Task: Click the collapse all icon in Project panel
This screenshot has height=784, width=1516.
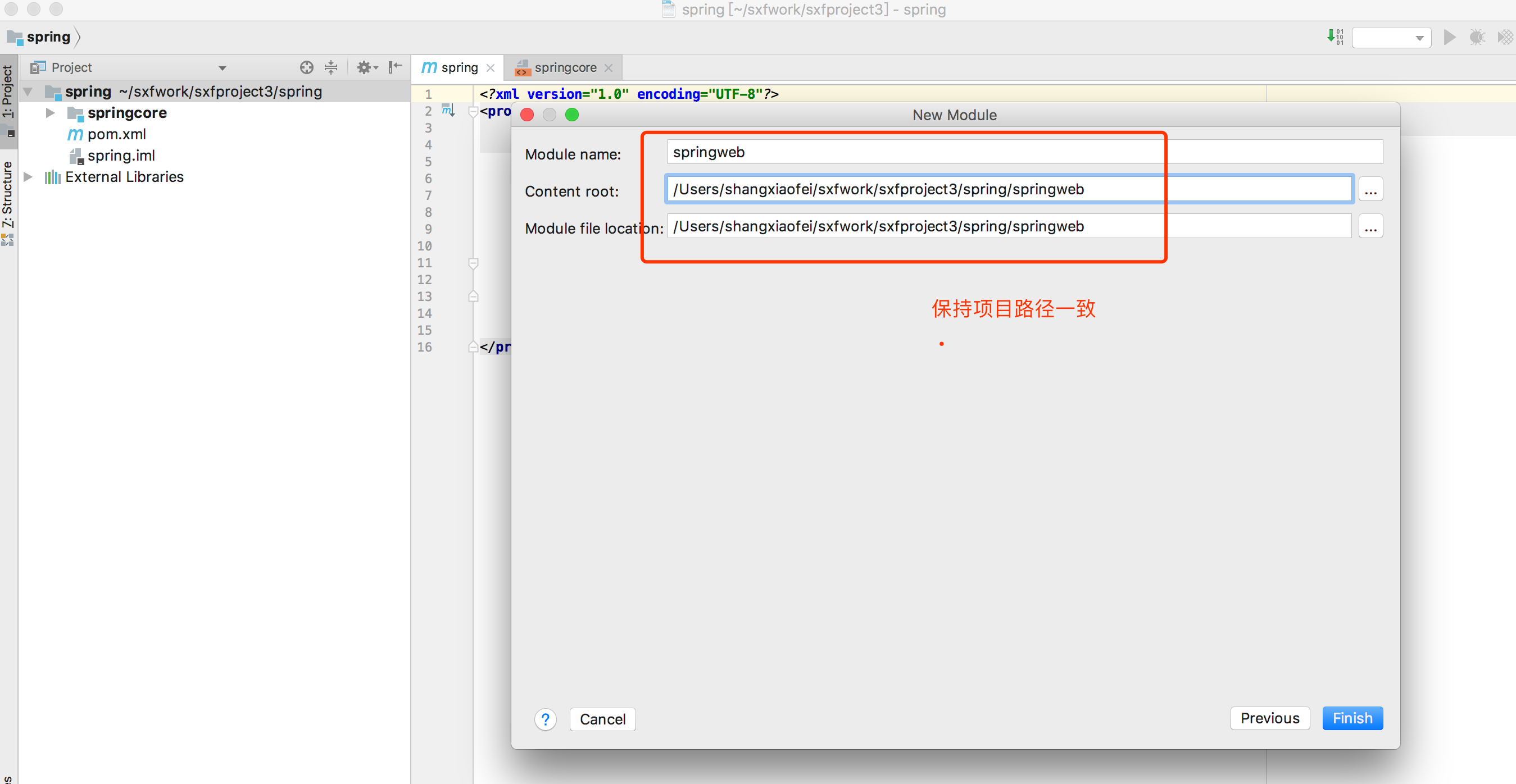Action: click(x=331, y=67)
